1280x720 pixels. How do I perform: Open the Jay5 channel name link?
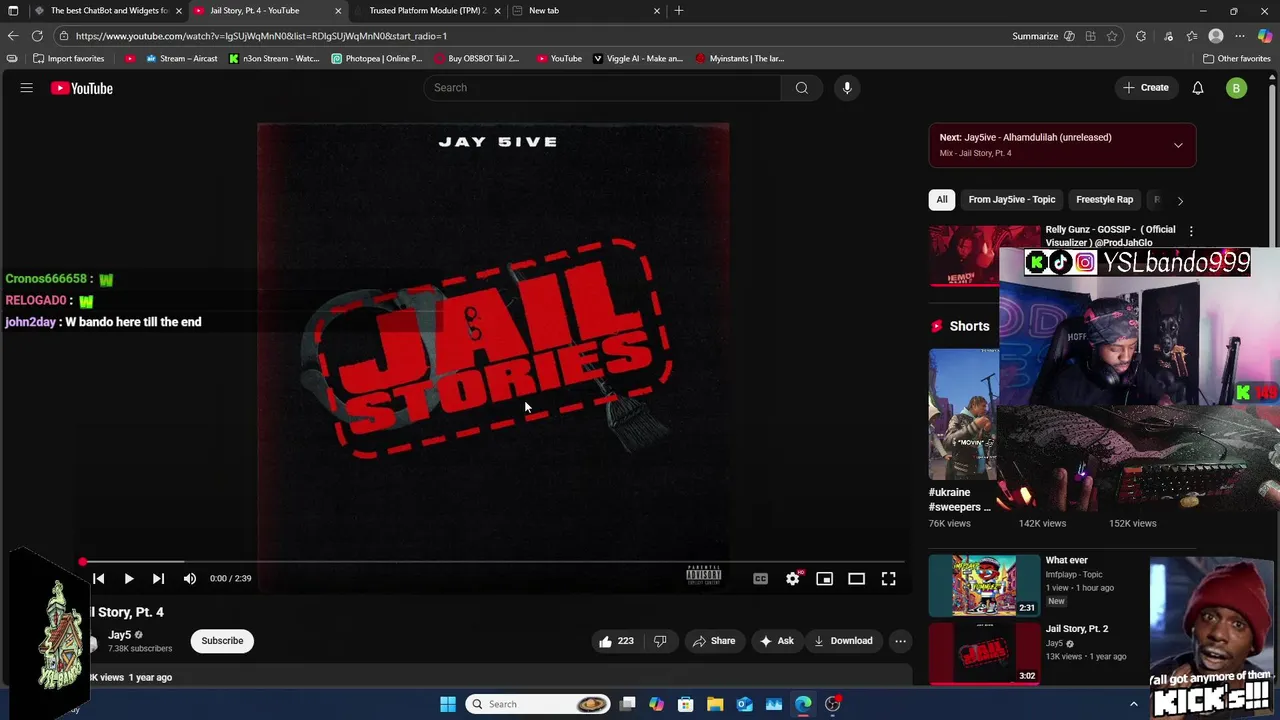click(120, 635)
